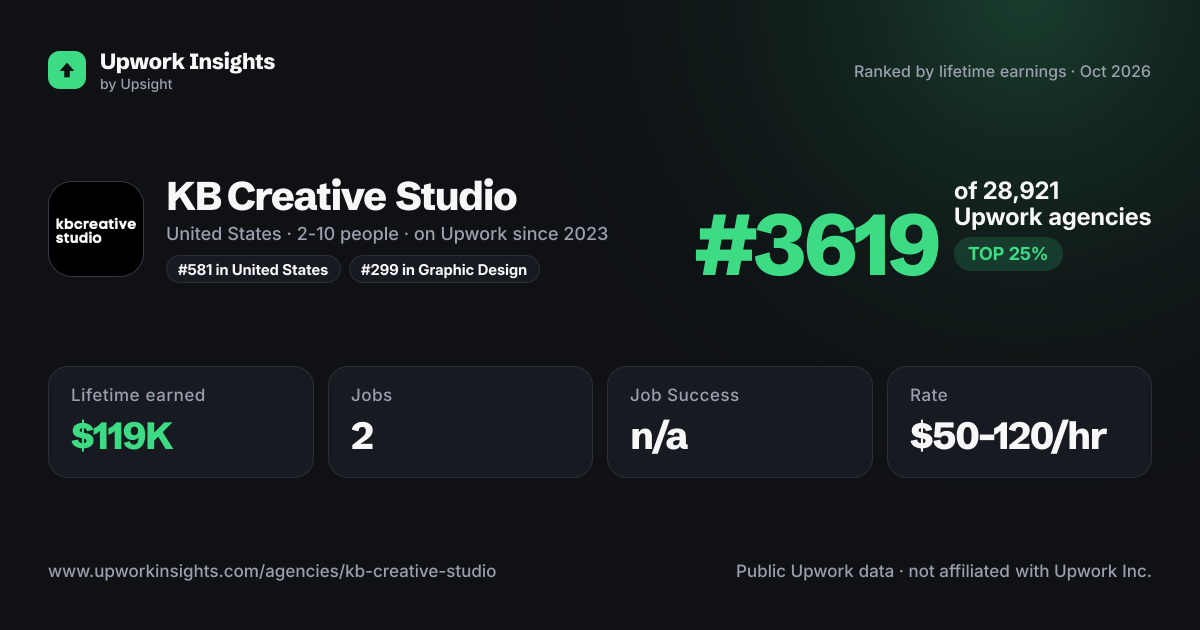The width and height of the screenshot is (1200, 630).
Task: Select the KB Creative Studio agency name
Action: (341, 196)
